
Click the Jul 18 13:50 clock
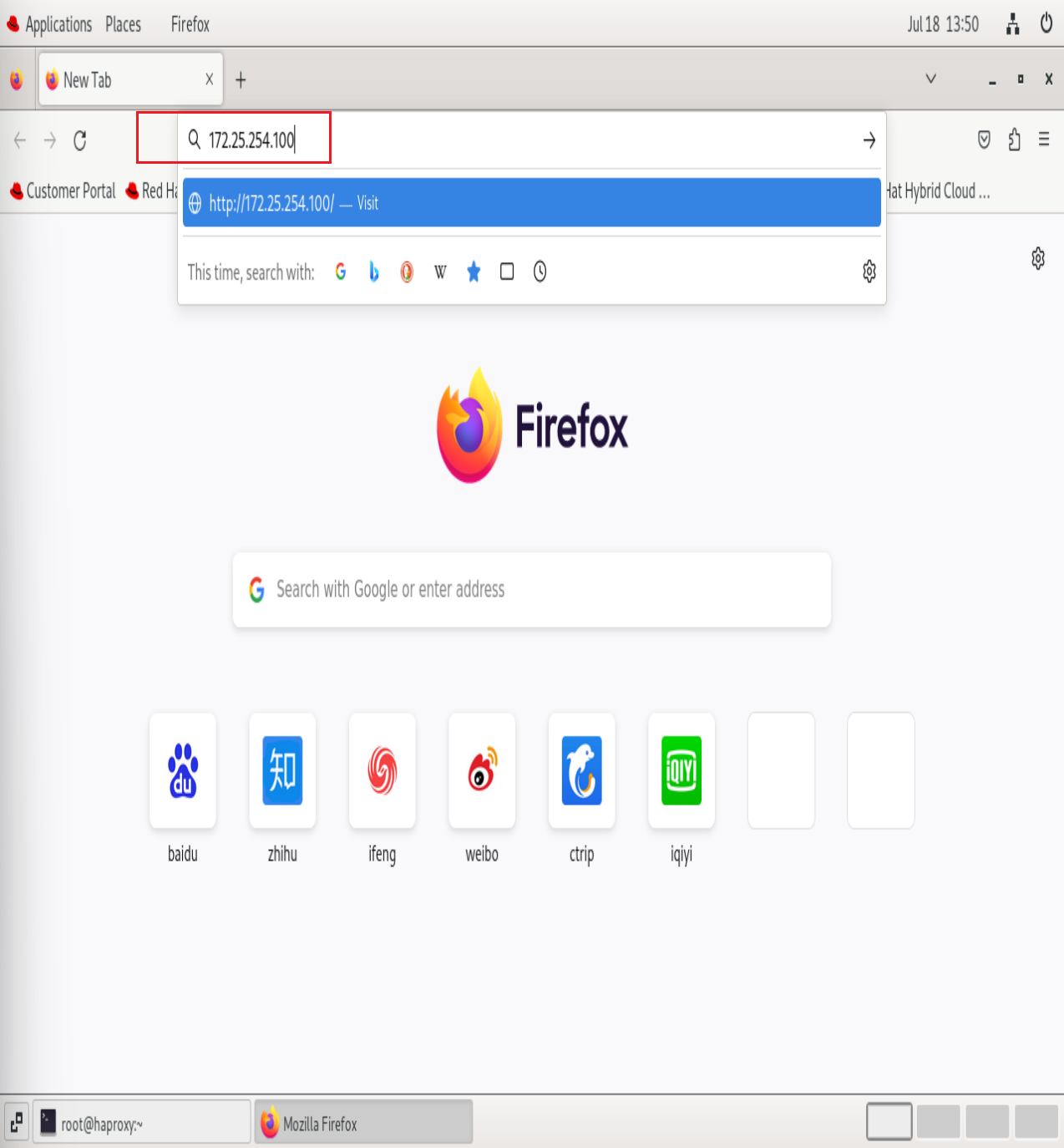pyautogui.click(x=943, y=24)
